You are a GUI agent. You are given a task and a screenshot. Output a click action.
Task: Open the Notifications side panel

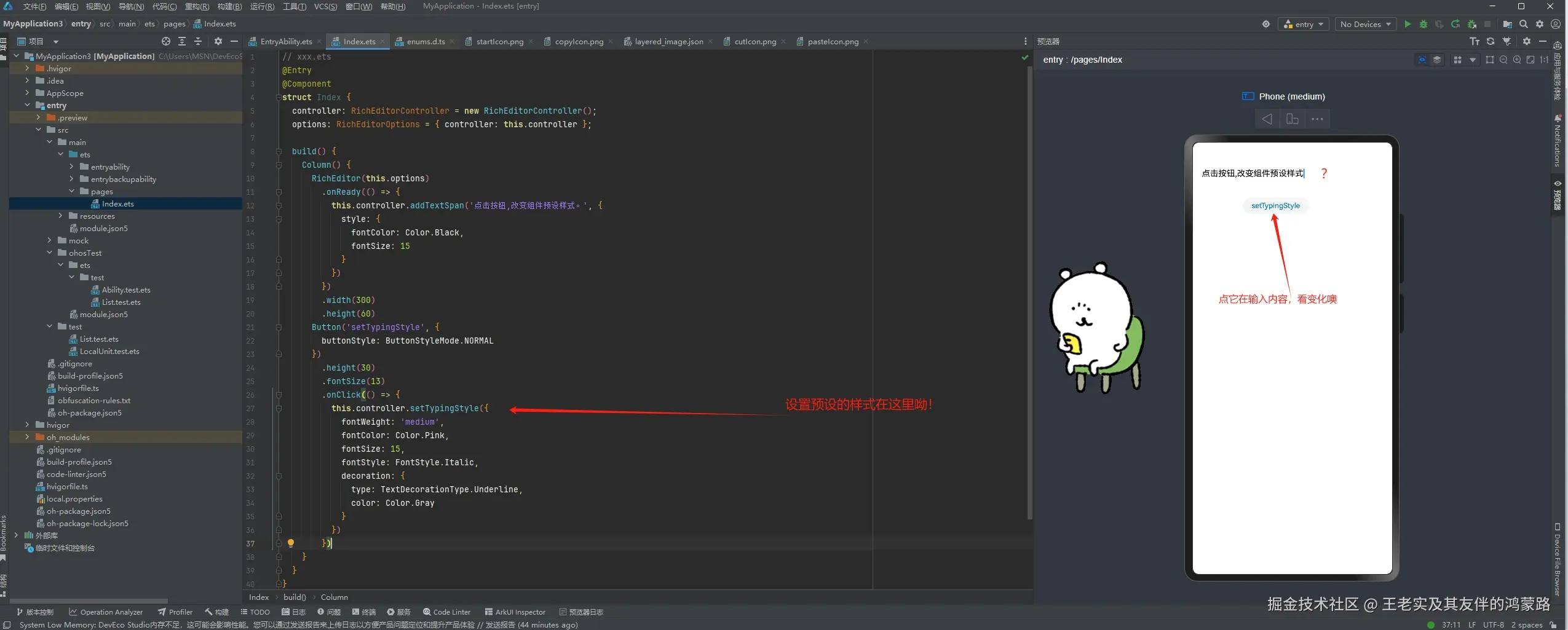click(x=1557, y=140)
